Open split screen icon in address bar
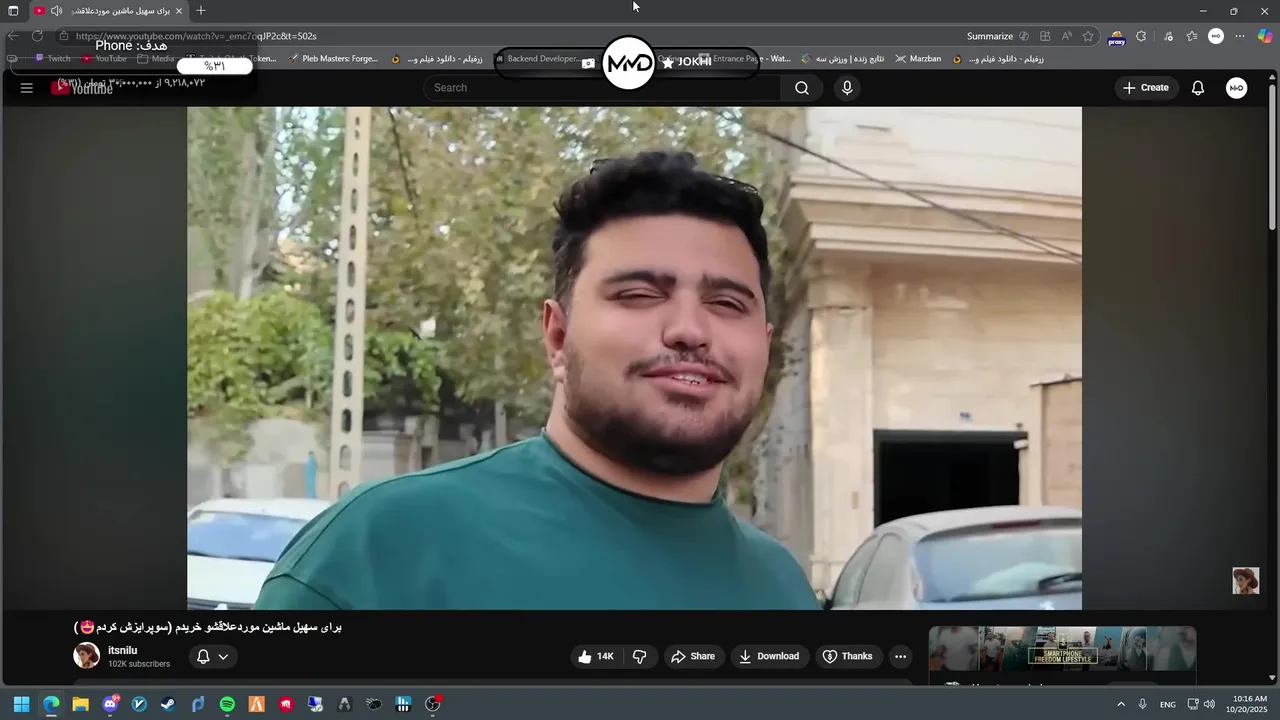This screenshot has height=720, width=1280. point(1045,36)
